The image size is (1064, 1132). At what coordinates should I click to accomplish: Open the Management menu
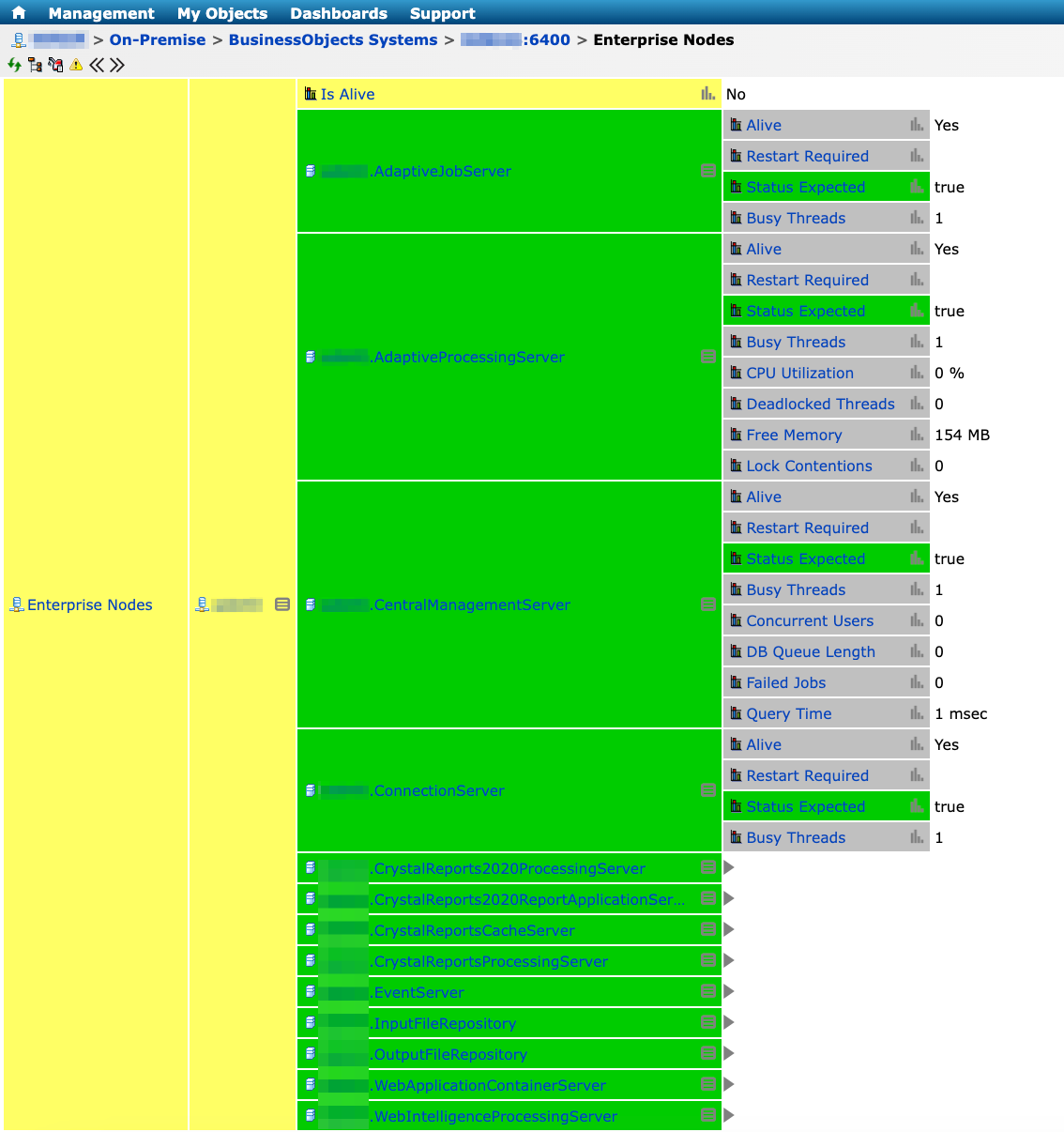click(101, 13)
